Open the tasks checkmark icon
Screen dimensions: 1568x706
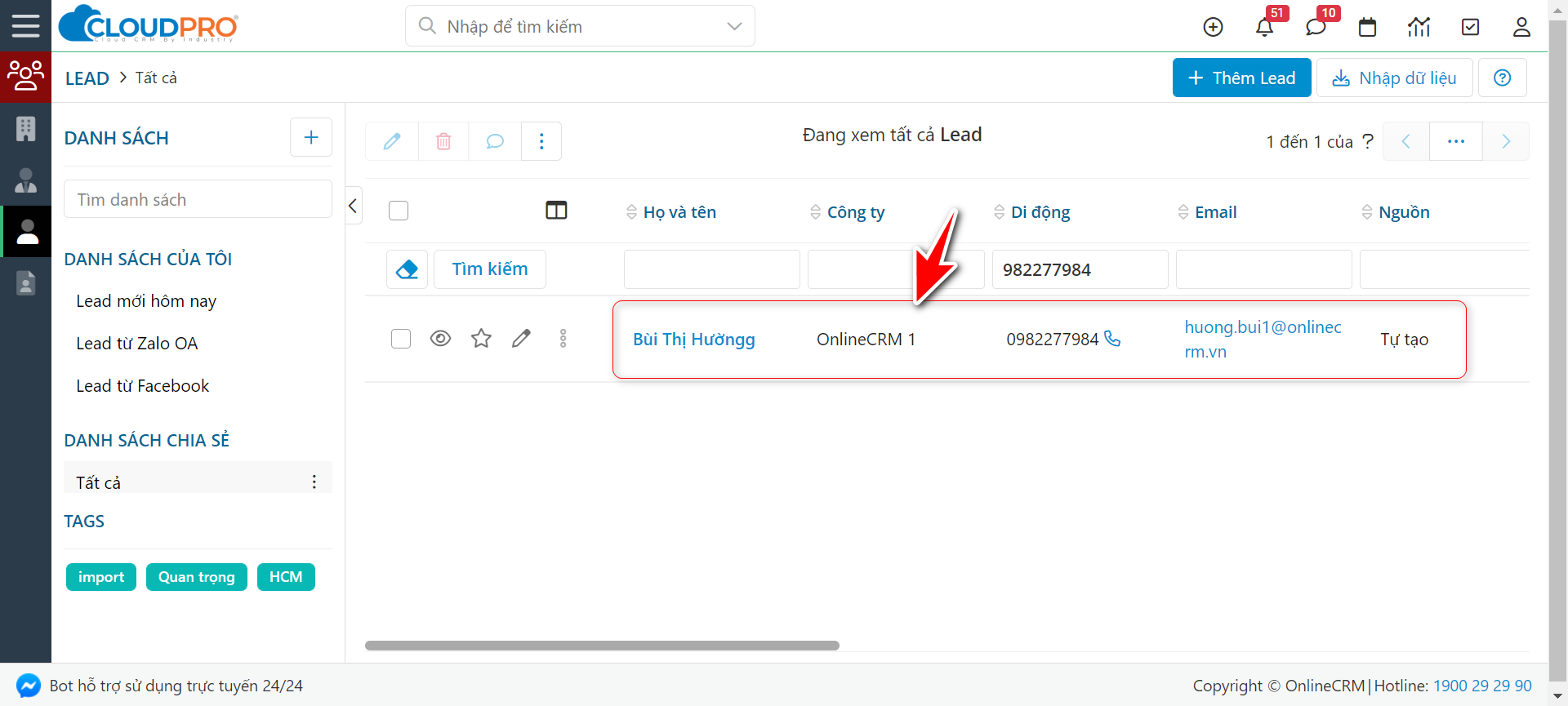pos(1470,27)
